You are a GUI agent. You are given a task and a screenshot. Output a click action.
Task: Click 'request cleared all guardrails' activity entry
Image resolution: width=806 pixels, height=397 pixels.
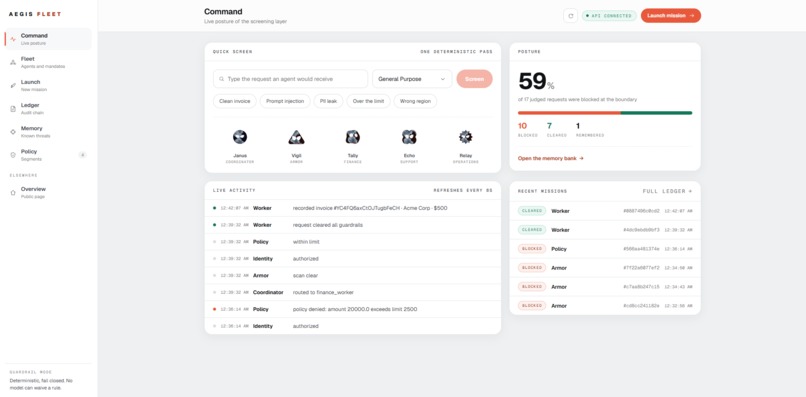pyautogui.click(x=353, y=225)
